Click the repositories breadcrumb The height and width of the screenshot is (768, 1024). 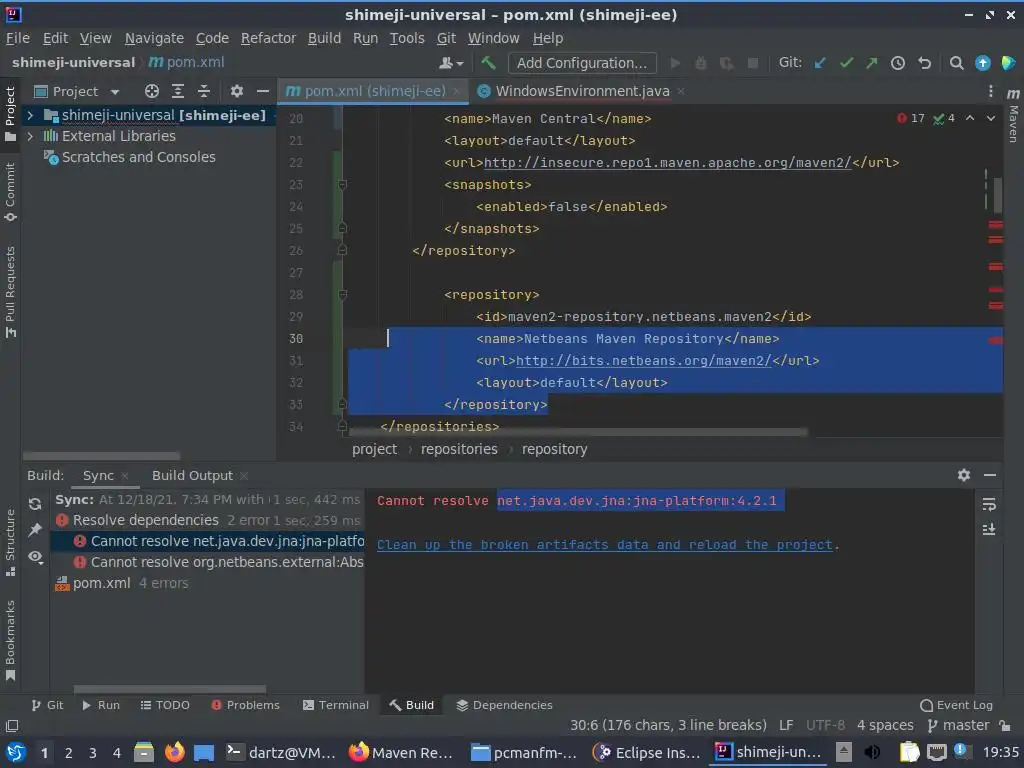point(459,449)
